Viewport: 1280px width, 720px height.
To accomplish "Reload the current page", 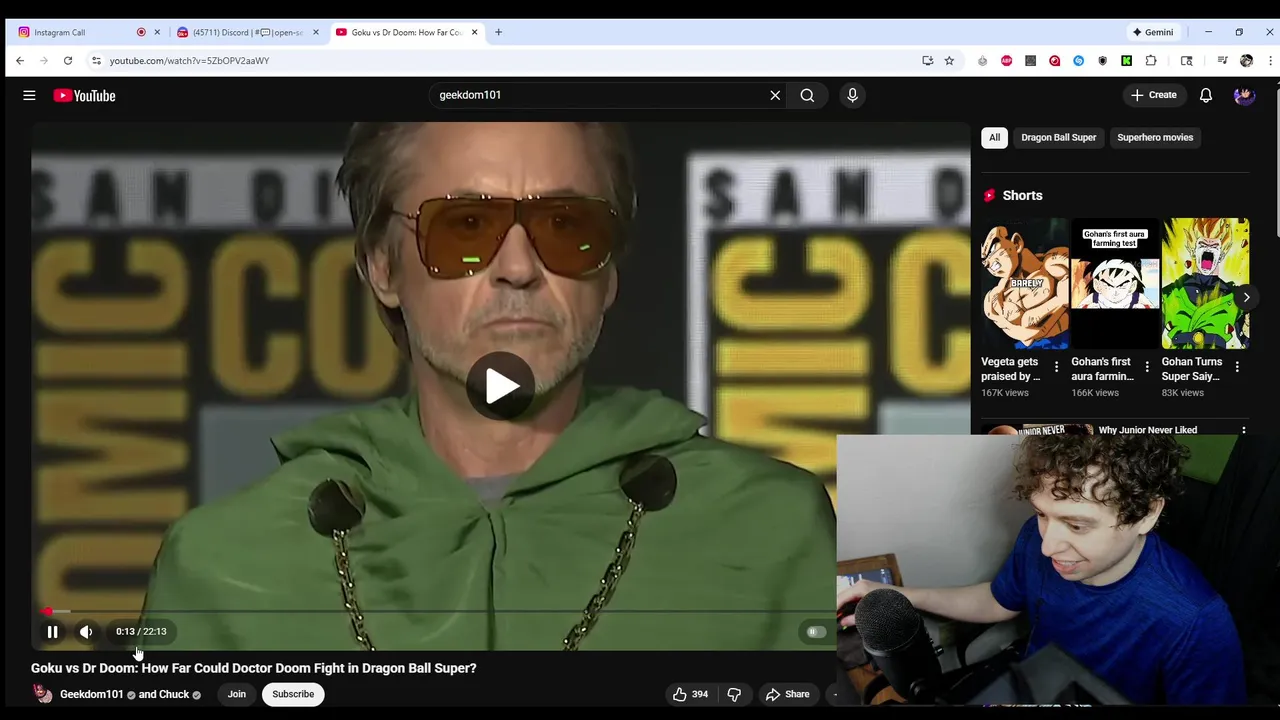I will pyautogui.click(x=68, y=61).
